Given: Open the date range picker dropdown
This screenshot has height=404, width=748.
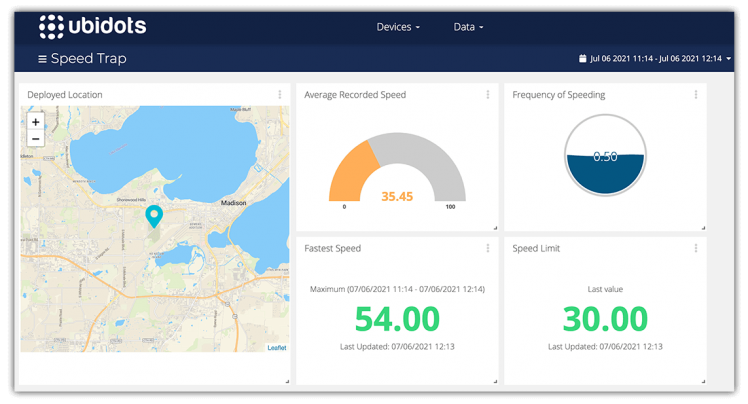Looking at the screenshot, I should click(659, 59).
